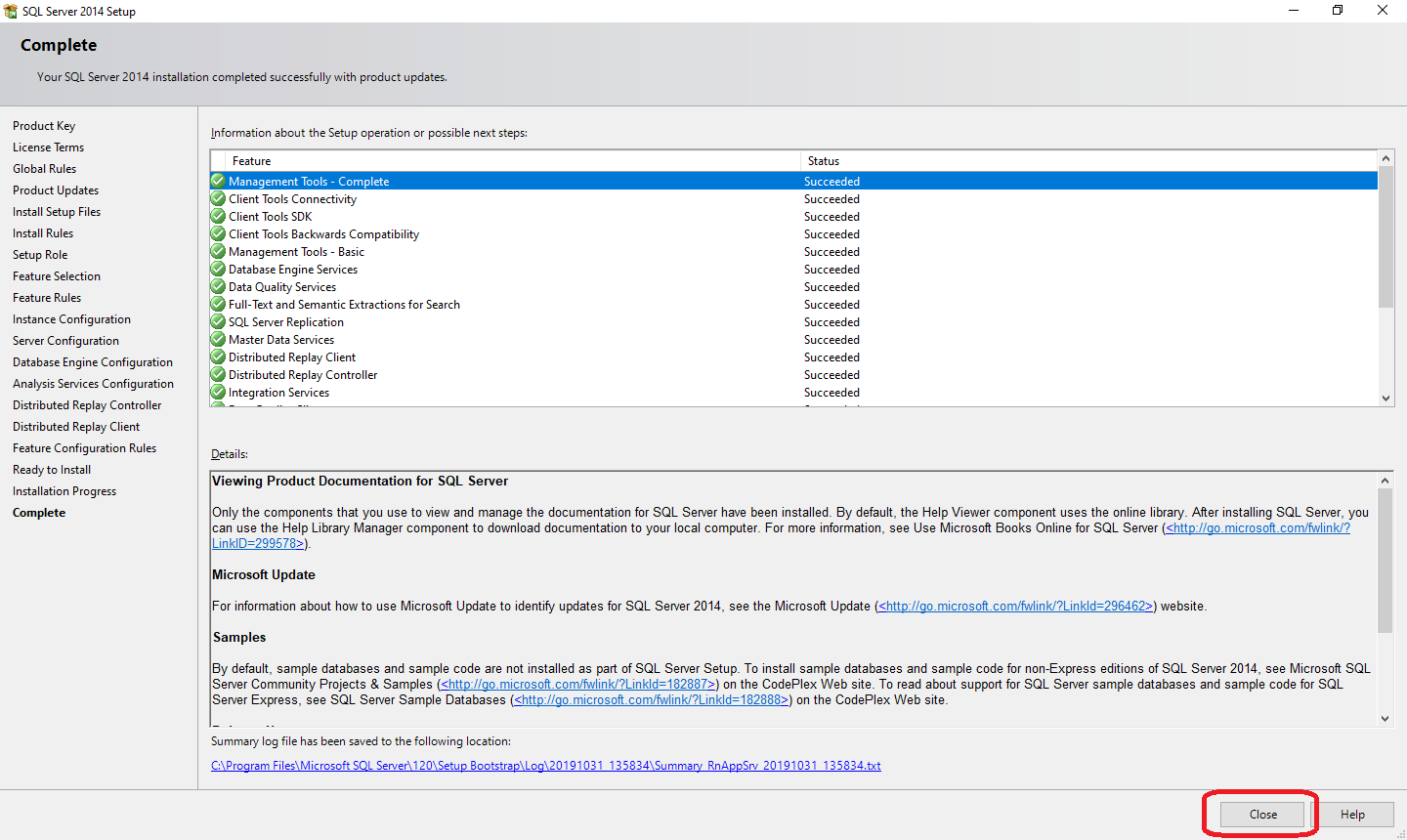Click Setup Role step in sidebar
Image resolution: width=1407 pixels, height=840 pixels.
[40, 255]
